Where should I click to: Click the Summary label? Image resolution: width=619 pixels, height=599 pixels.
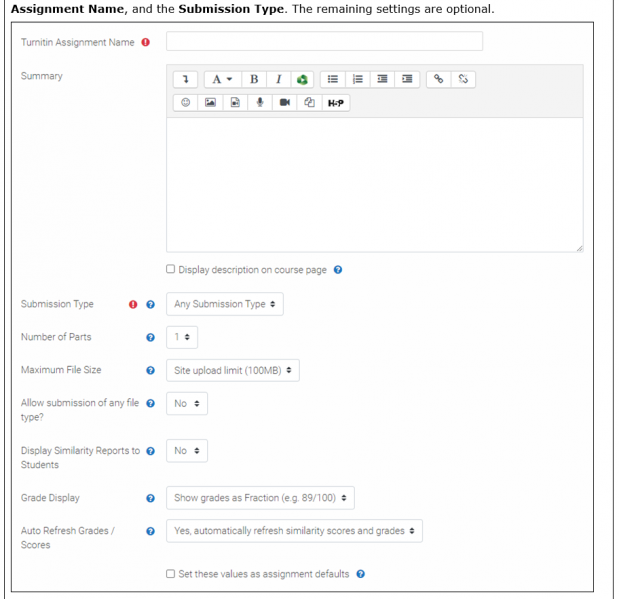[42, 76]
